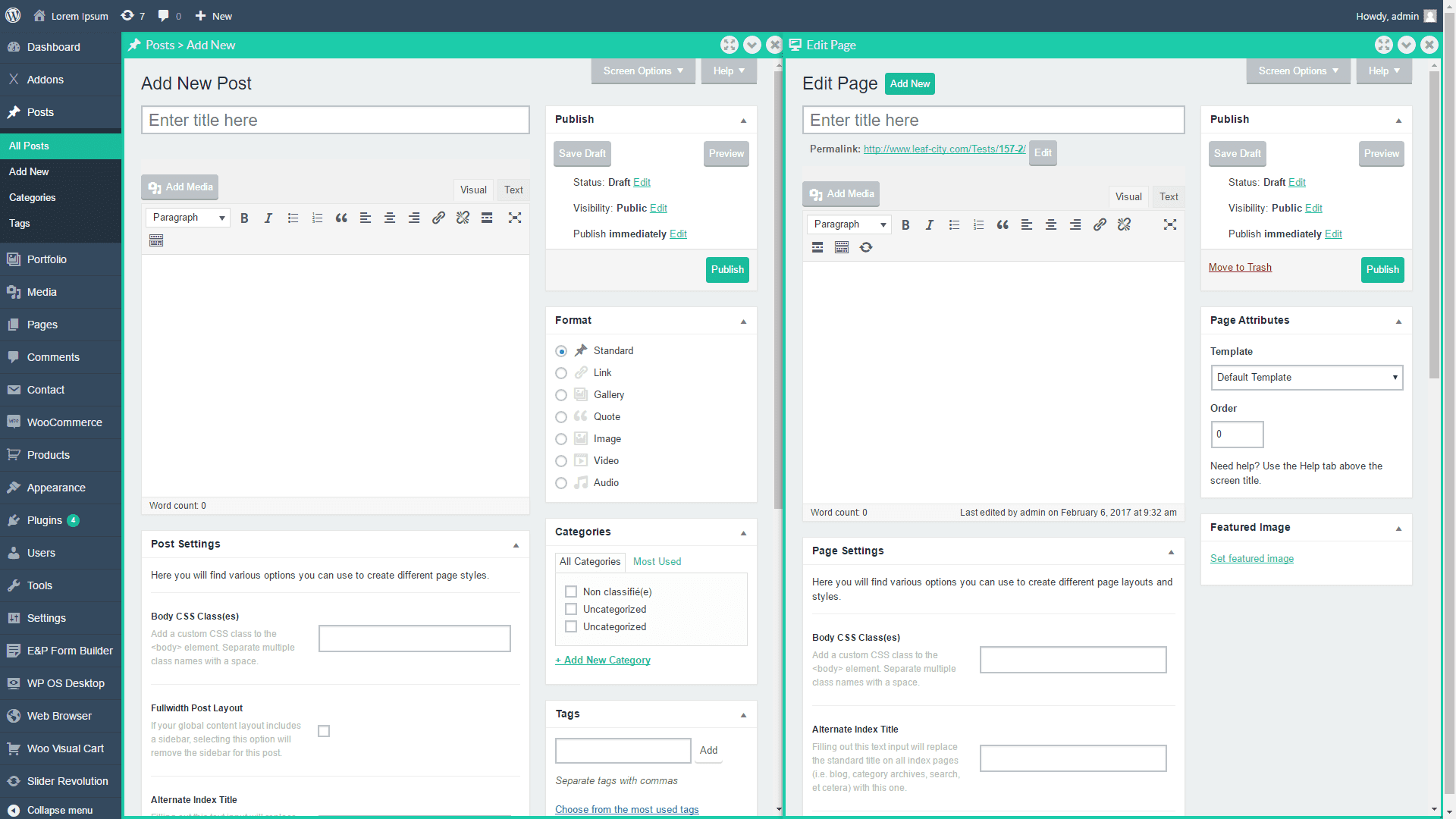The width and height of the screenshot is (1456, 819).
Task: Enter distraction-free fullscreen writing mode
Action: 515,218
